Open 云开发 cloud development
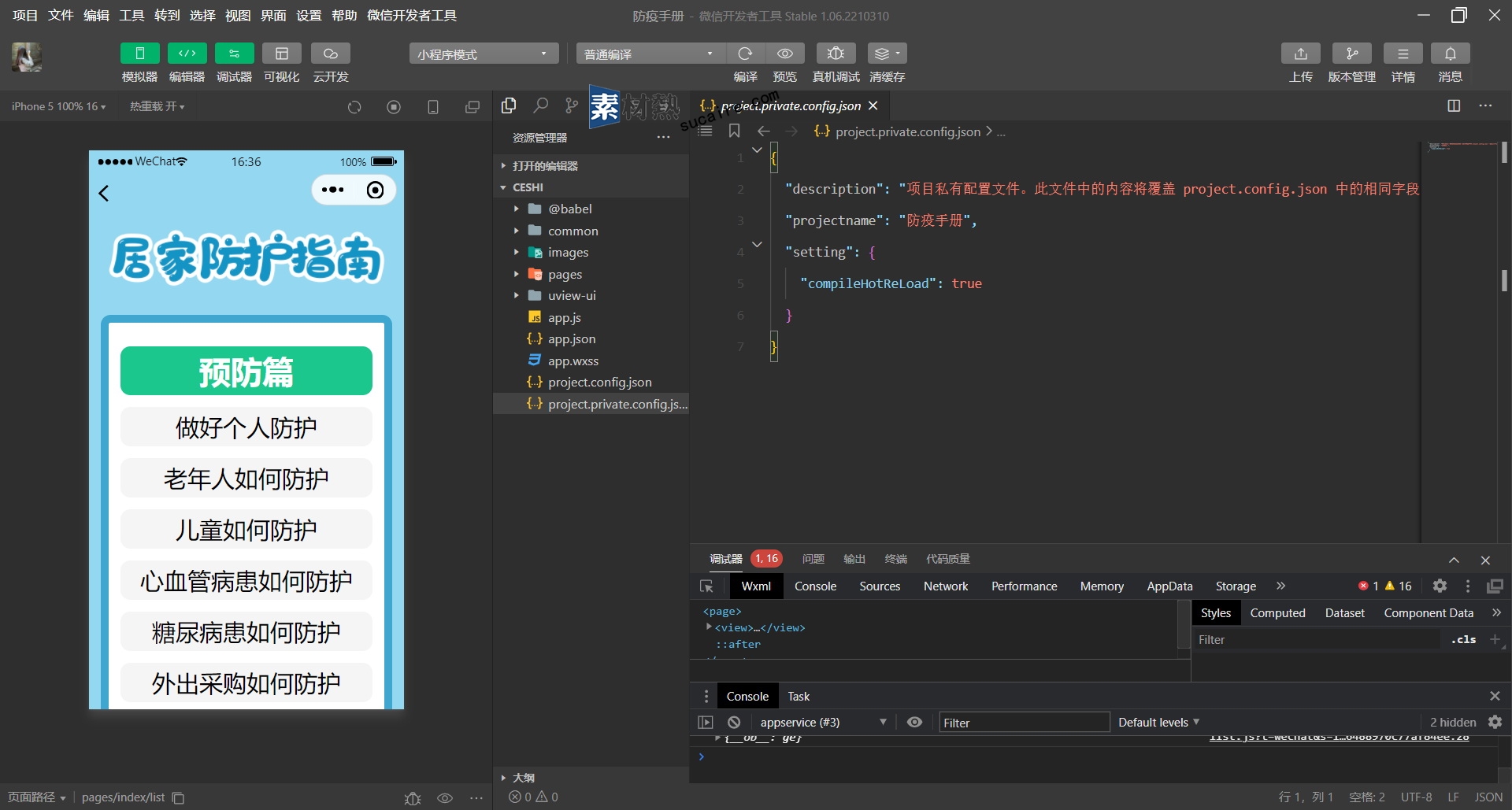1512x810 pixels. [331, 54]
